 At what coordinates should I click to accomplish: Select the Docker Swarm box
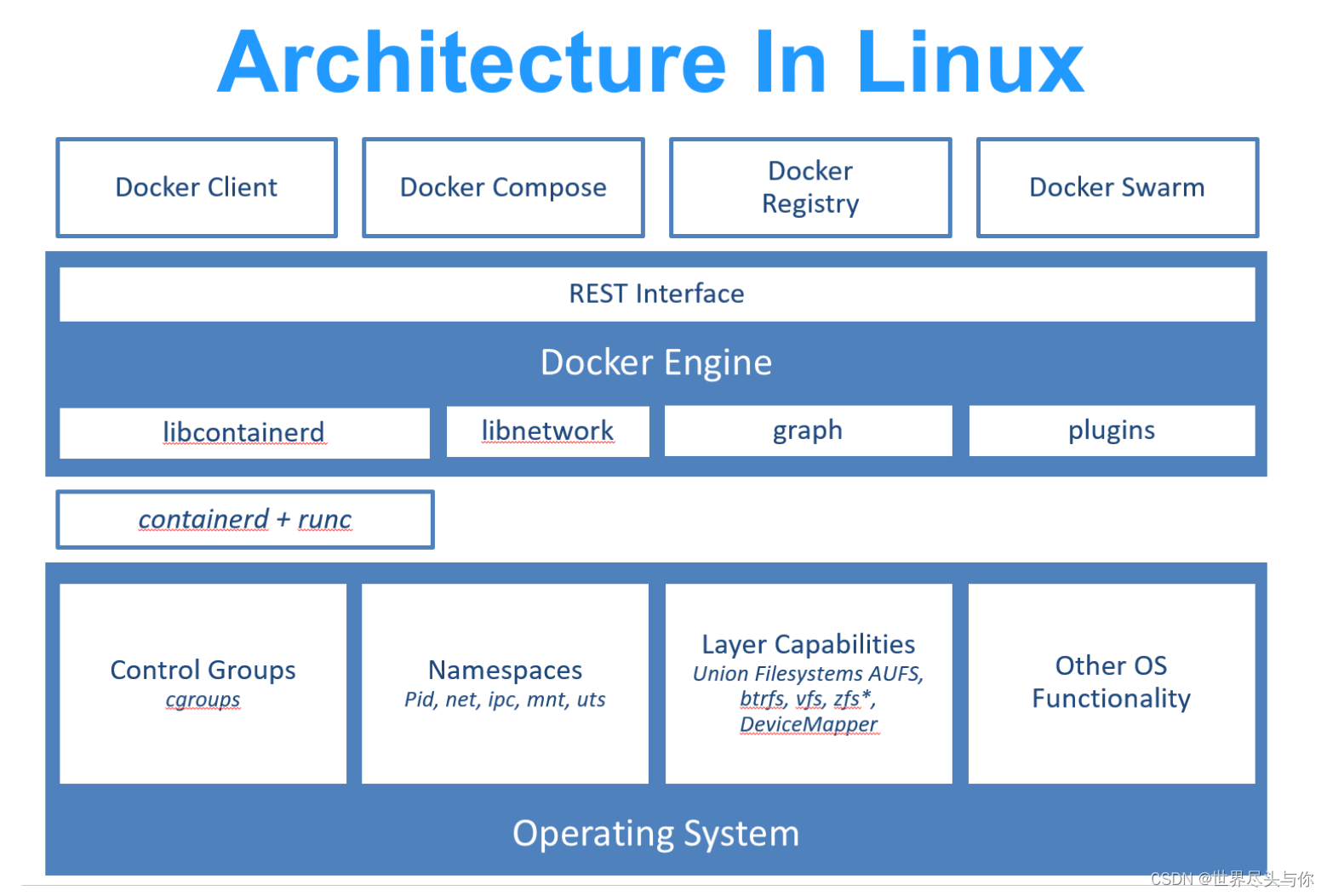point(1118,187)
